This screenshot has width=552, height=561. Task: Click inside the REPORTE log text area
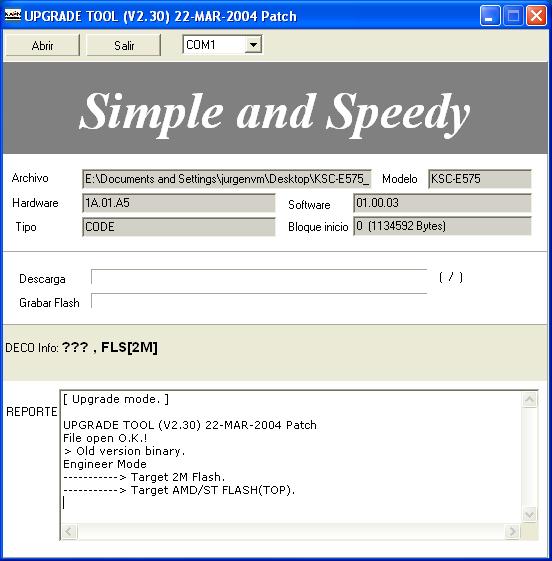point(291,457)
